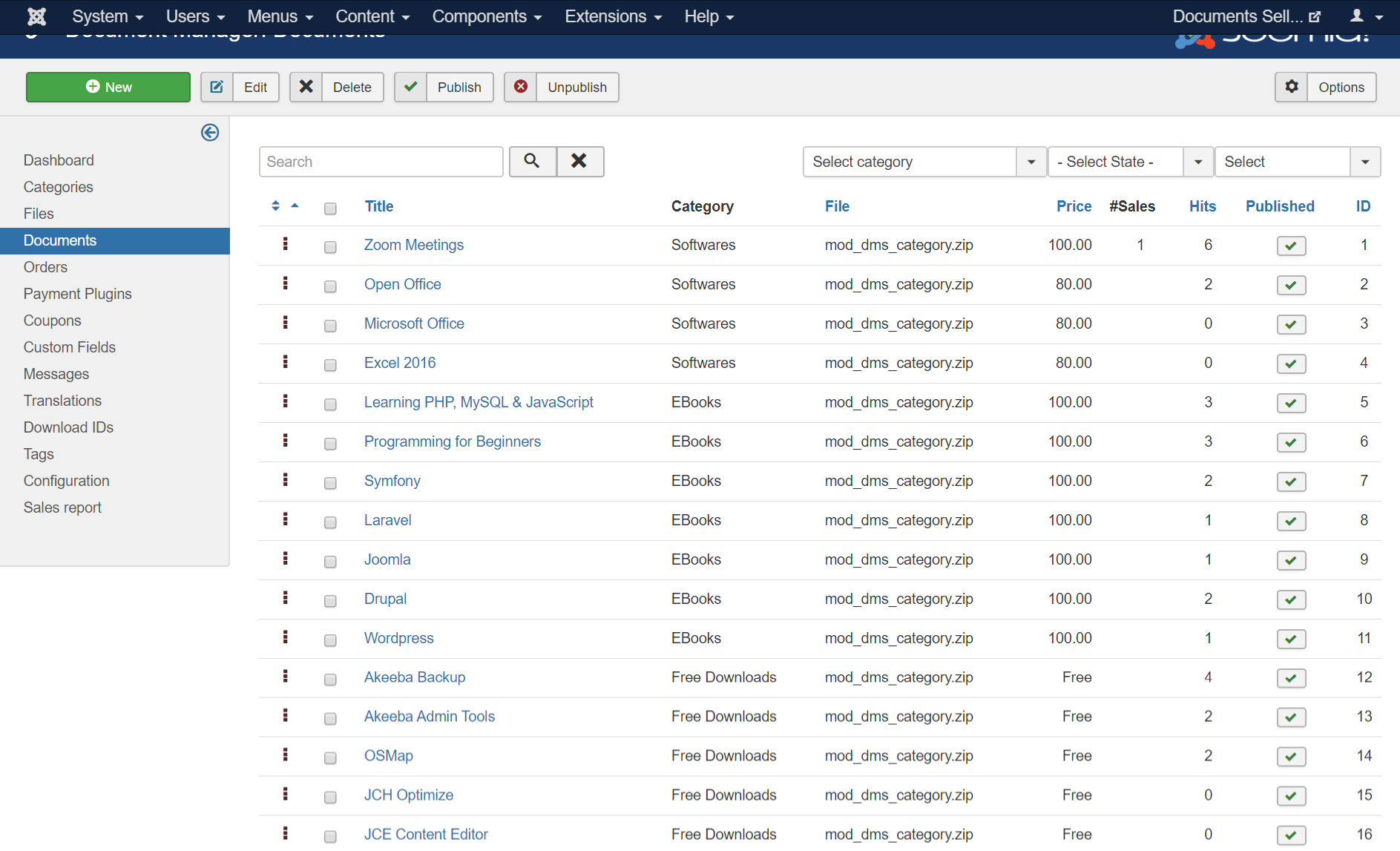Image resolution: width=1400 pixels, height=851 pixels.
Task: Check the Drupal row checkbox
Action: click(x=330, y=601)
